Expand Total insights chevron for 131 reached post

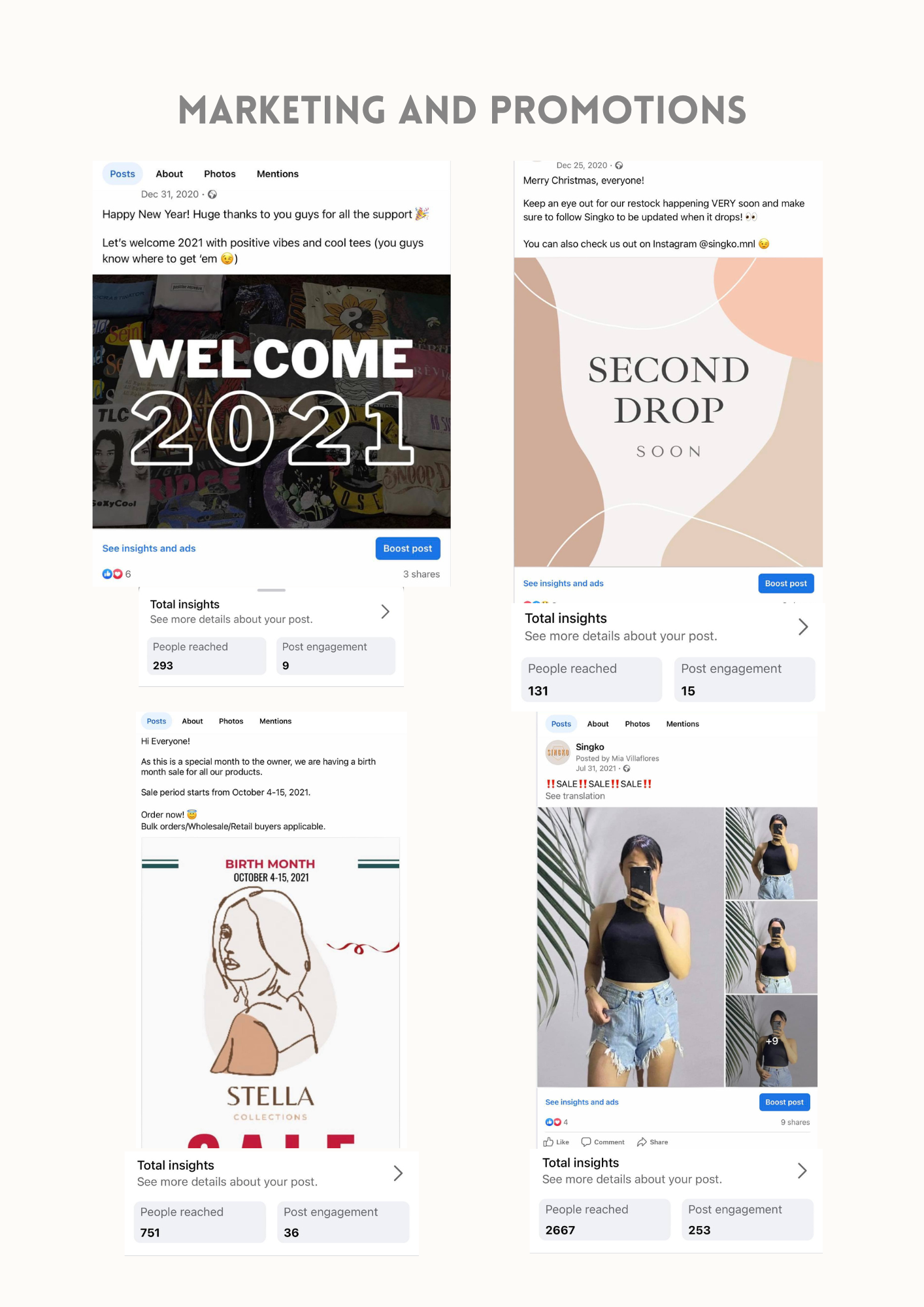pyautogui.click(x=803, y=627)
